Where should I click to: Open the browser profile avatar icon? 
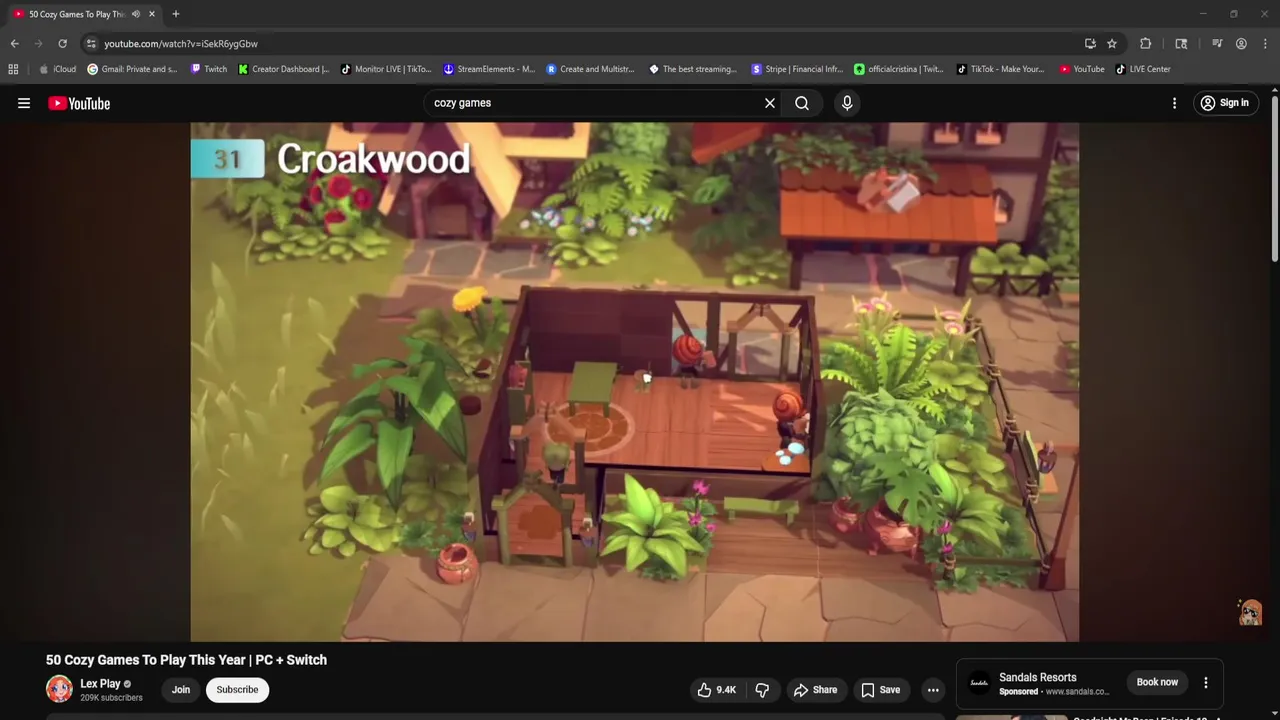pyautogui.click(x=1241, y=44)
